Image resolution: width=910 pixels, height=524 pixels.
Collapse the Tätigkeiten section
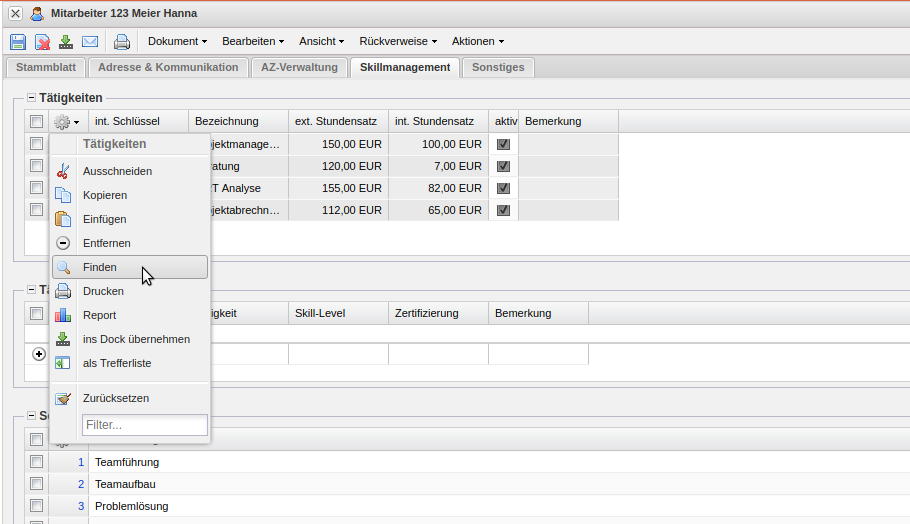[x=31, y=98]
